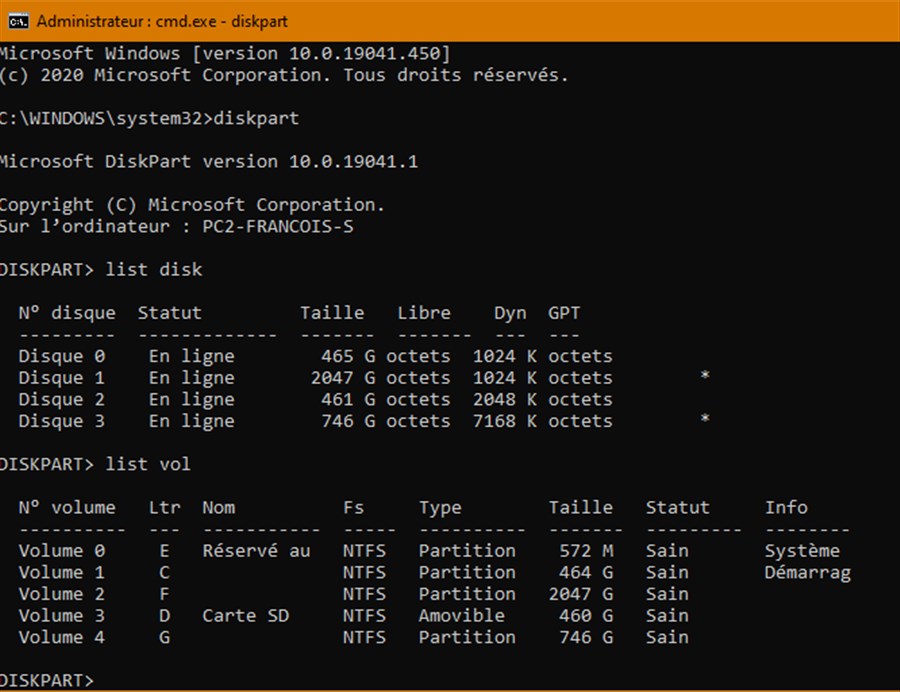Click the final empty 'DISKPART>' prompt
Viewport: 900px width, 692px height.
coord(46,681)
